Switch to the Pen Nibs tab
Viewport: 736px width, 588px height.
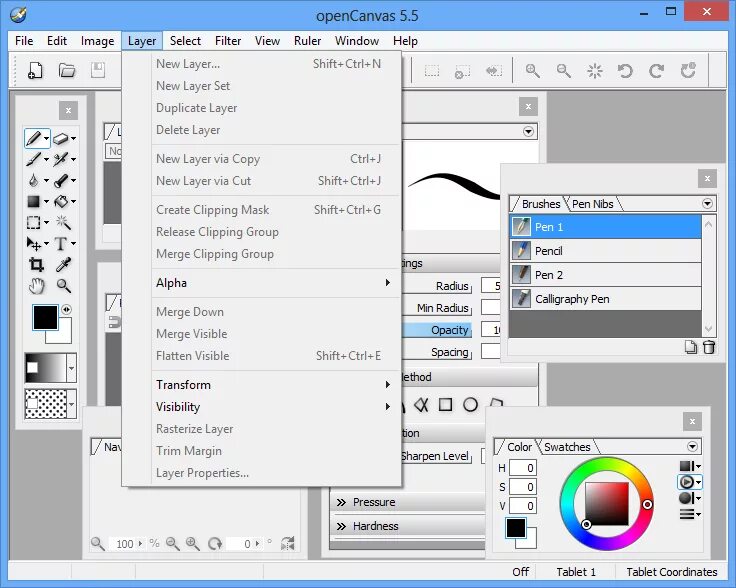pyautogui.click(x=593, y=204)
